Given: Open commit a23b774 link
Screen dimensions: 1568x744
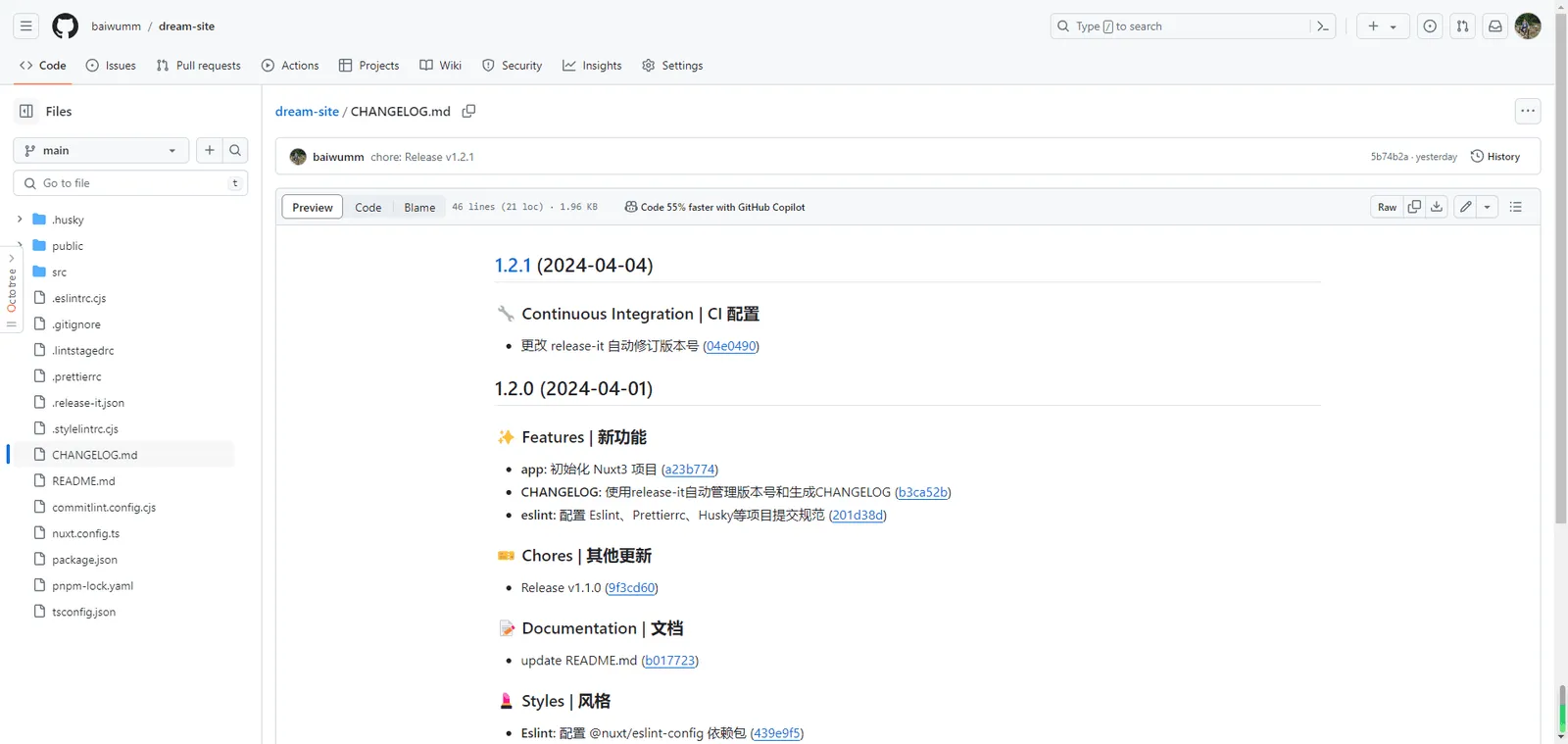Looking at the screenshot, I should click(690, 470).
